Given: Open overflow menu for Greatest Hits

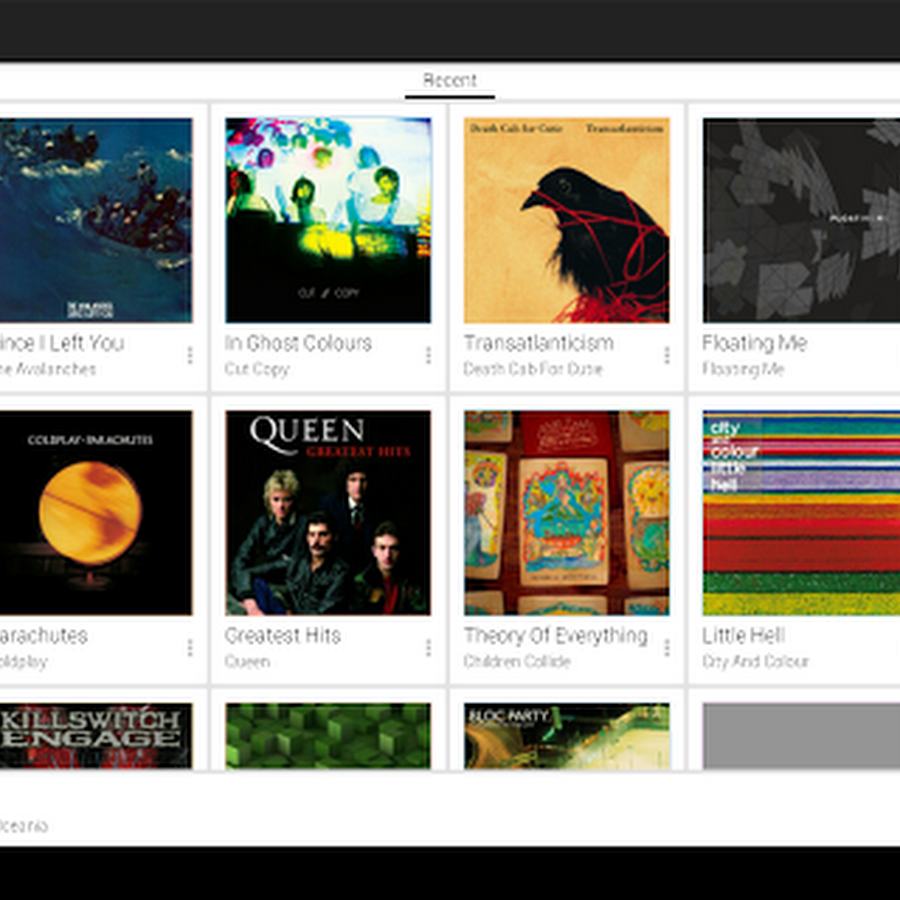Looking at the screenshot, I should tap(428, 648).
